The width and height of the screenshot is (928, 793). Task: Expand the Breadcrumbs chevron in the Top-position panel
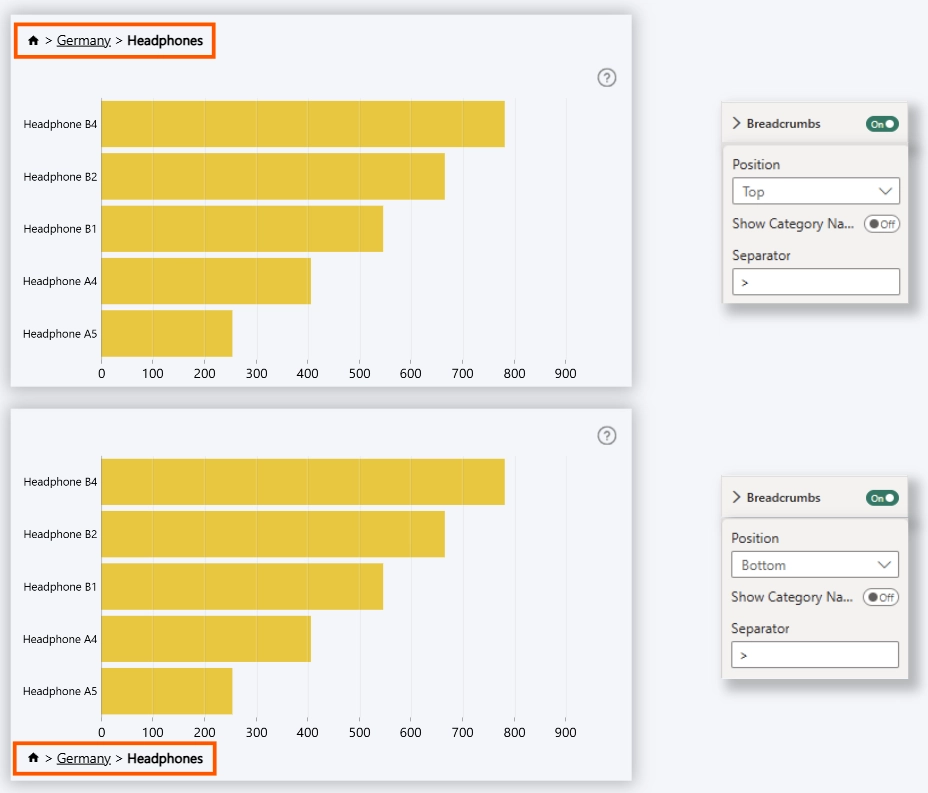tap(736, 124)
